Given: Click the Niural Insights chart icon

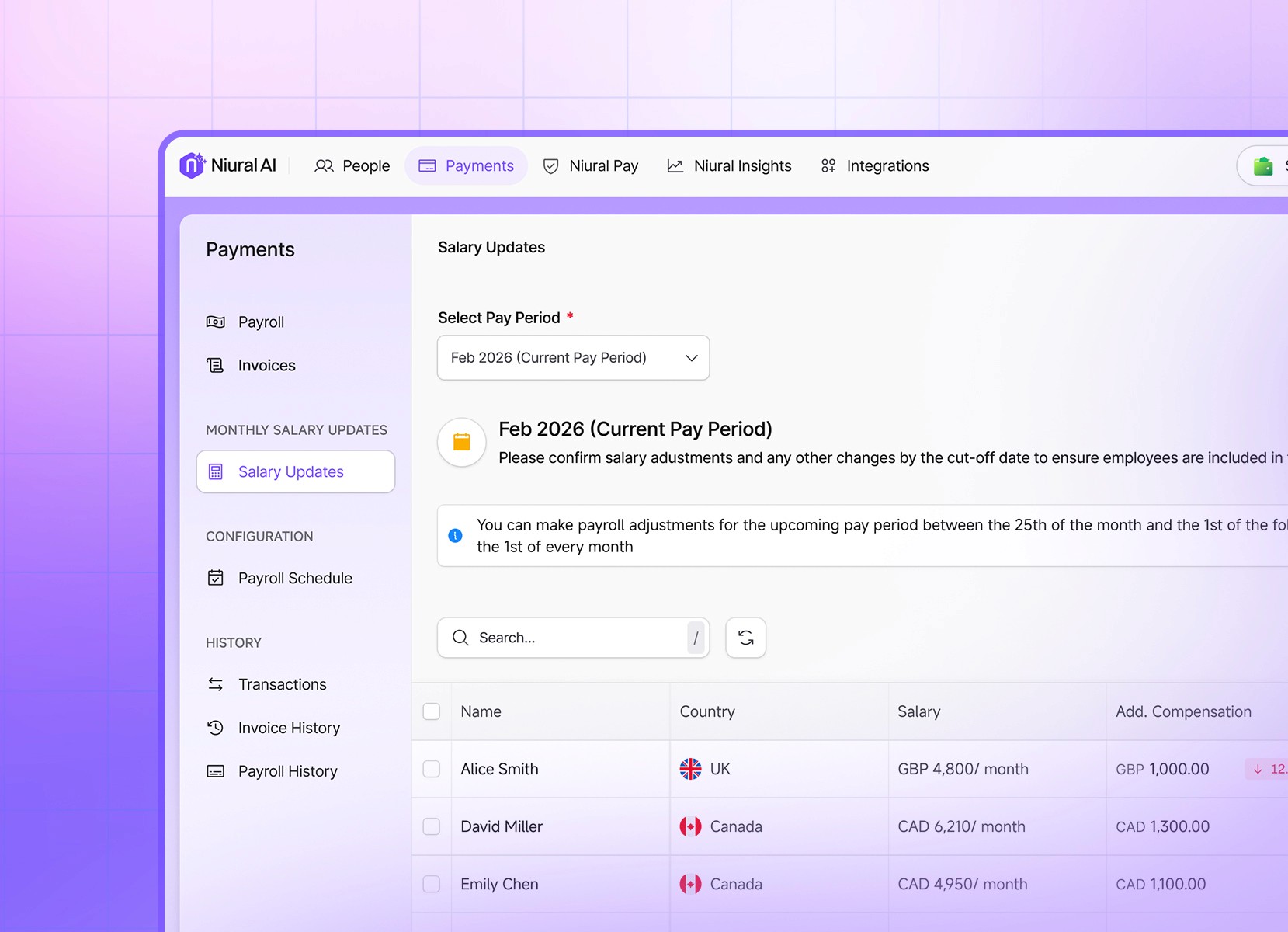Looking at the screenshot, I should 675,165.
